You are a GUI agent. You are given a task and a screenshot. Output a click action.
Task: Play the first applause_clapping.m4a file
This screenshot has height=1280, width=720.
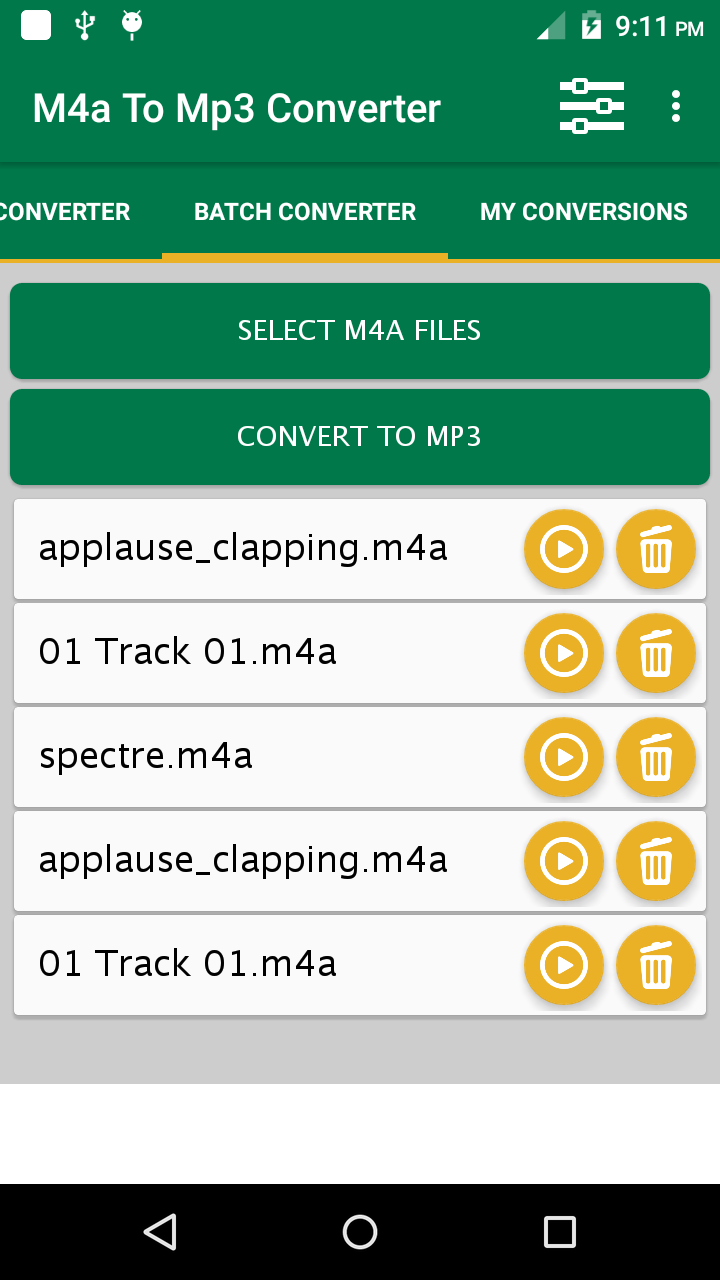tap(563, 549)
